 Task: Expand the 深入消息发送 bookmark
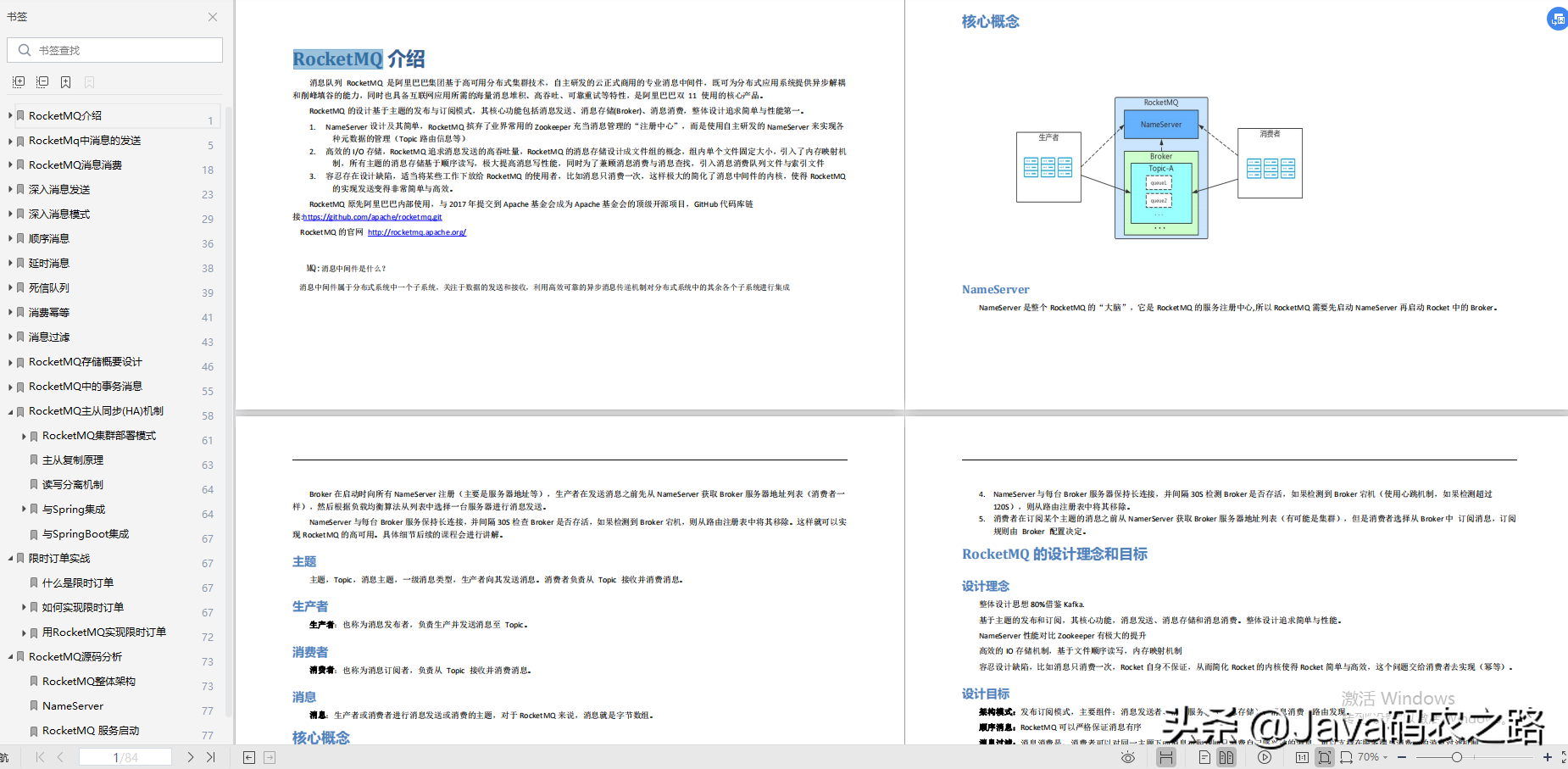(10, 190)
